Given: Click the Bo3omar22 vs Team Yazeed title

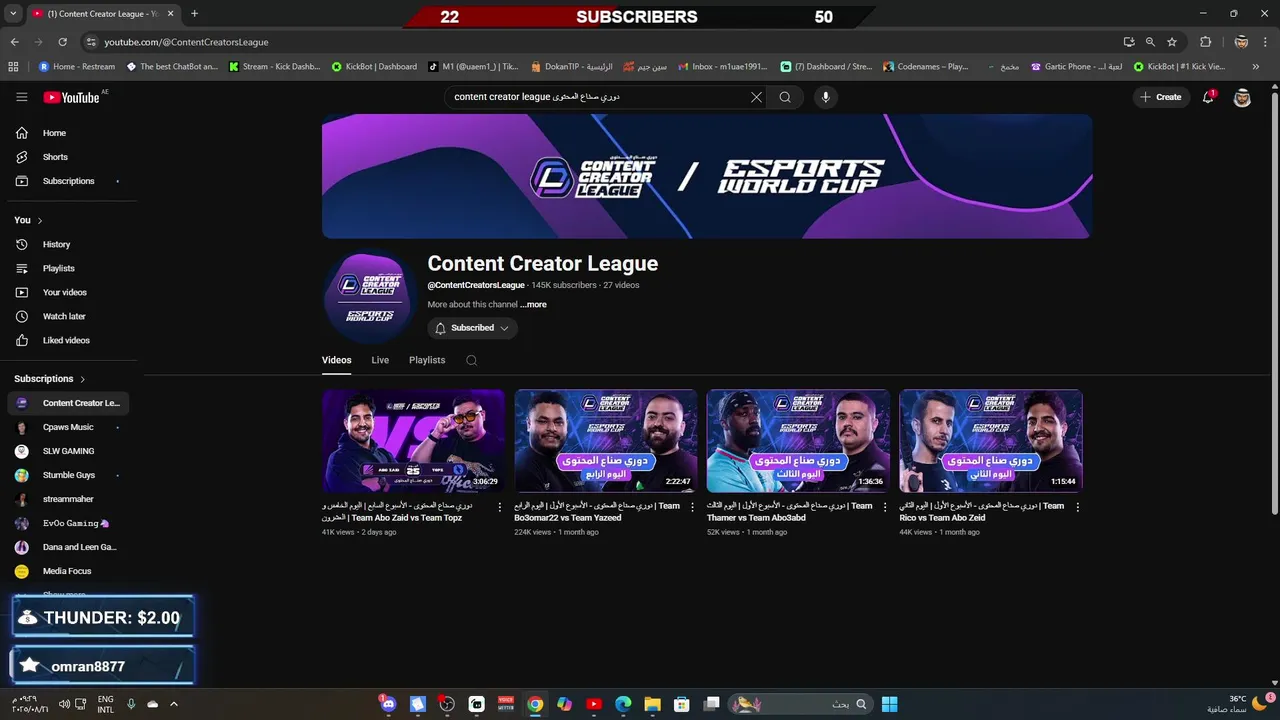Looking at the screenshot, I should click(x=597, y=512).
